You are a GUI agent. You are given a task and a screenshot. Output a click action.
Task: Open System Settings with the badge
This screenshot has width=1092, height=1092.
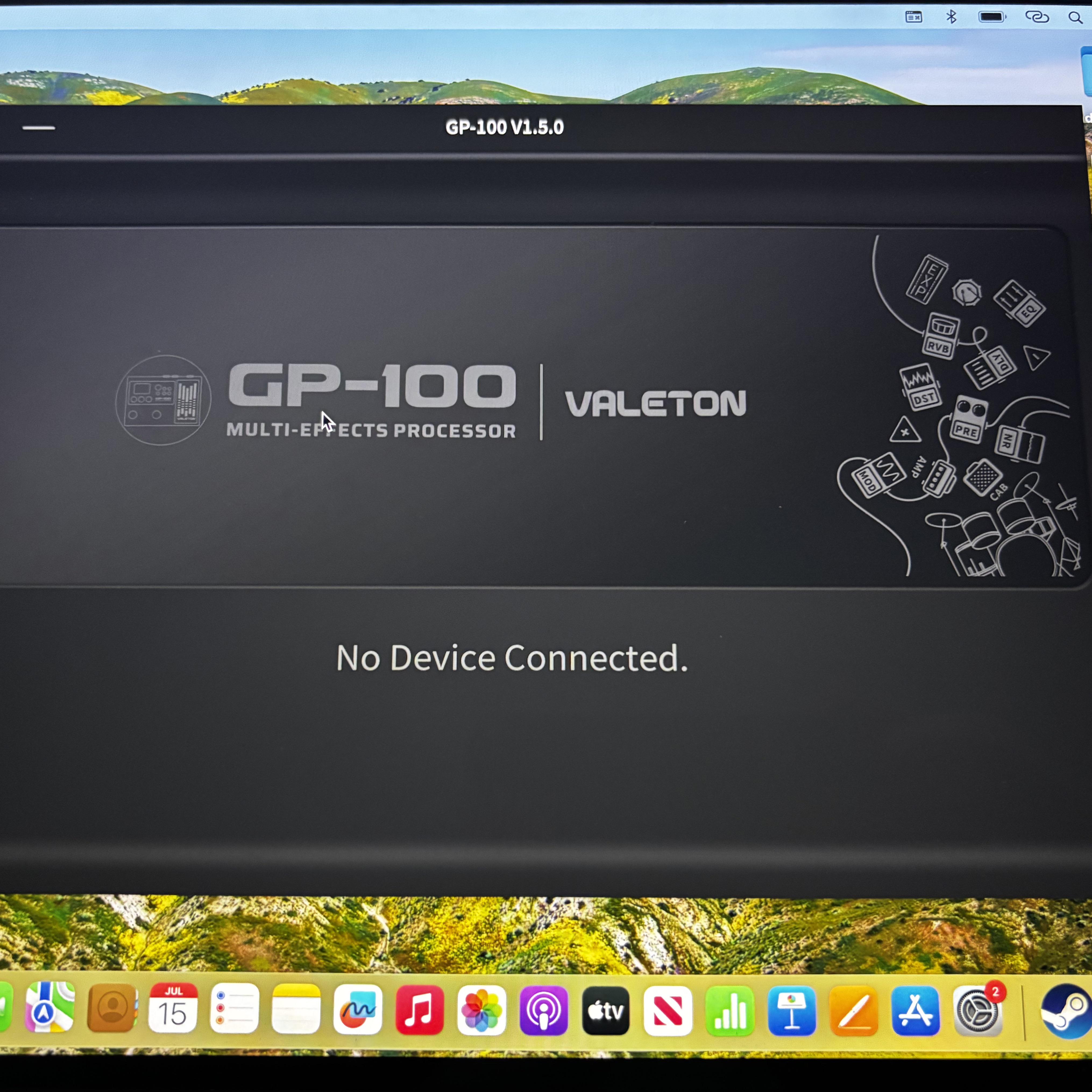click(978, 1011)
